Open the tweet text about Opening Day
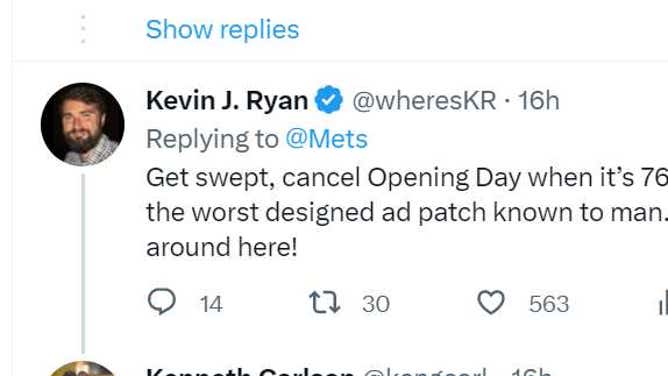The width and height of the screenshot is (668, 376). point(407,212)
